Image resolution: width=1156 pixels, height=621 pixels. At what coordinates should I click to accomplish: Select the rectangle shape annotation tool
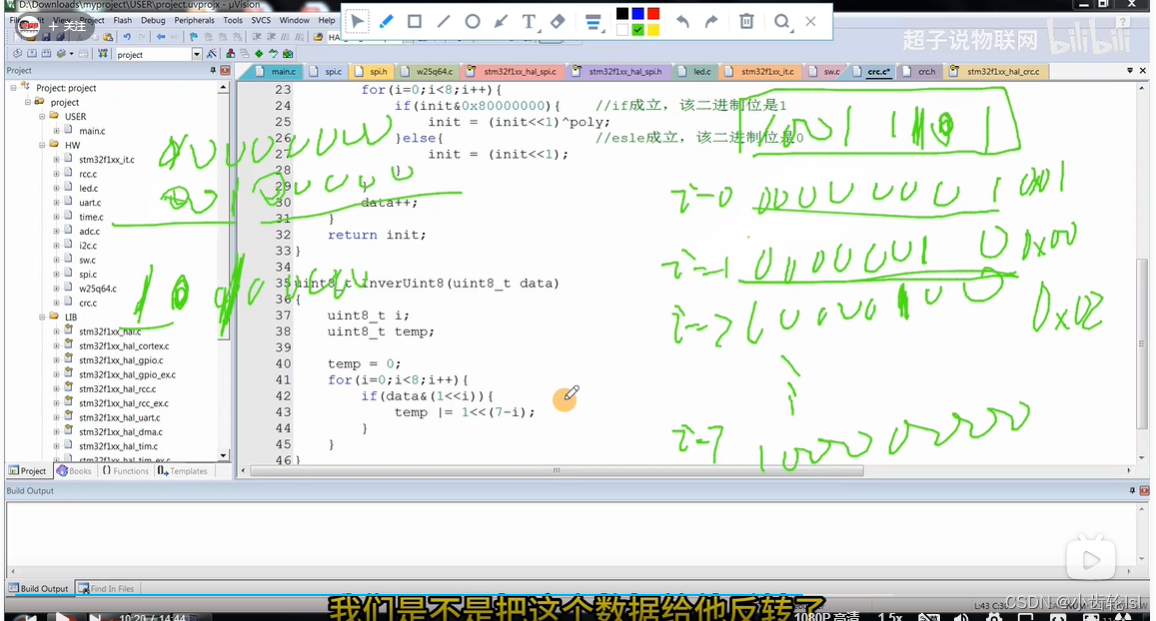pyautogui.click(x=414, y=21)
